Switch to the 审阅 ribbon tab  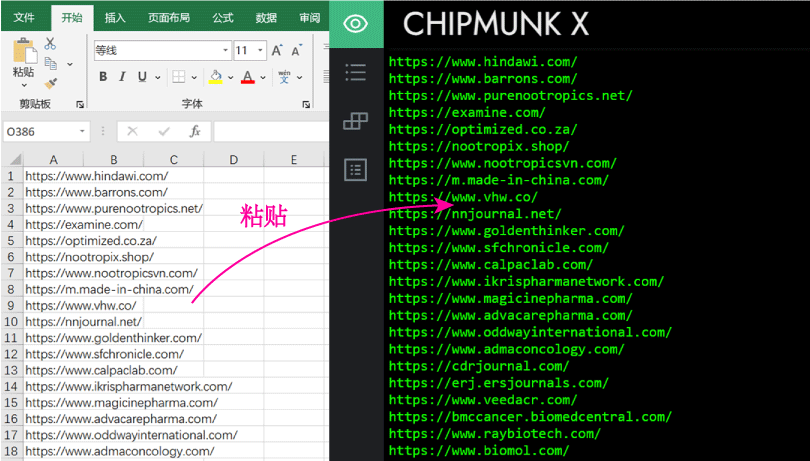coord(309,18)
